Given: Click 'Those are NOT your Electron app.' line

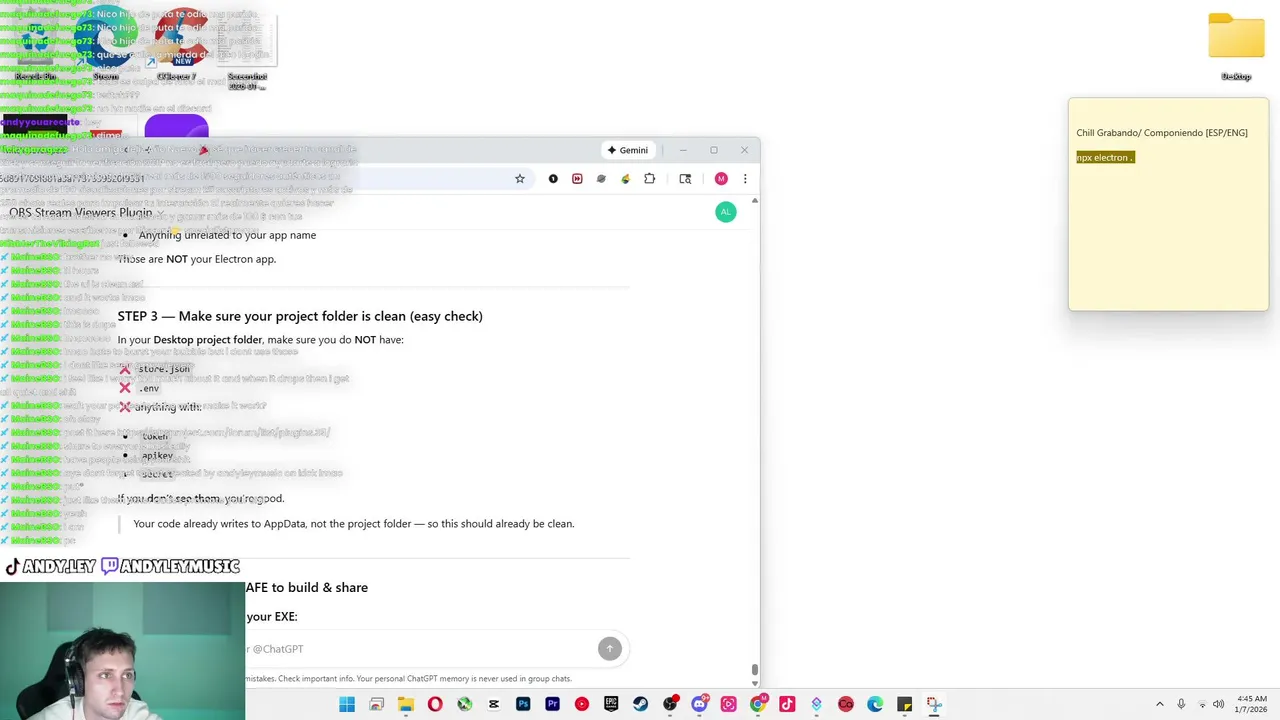Looking at the screenshot, I should coord(196,259).
